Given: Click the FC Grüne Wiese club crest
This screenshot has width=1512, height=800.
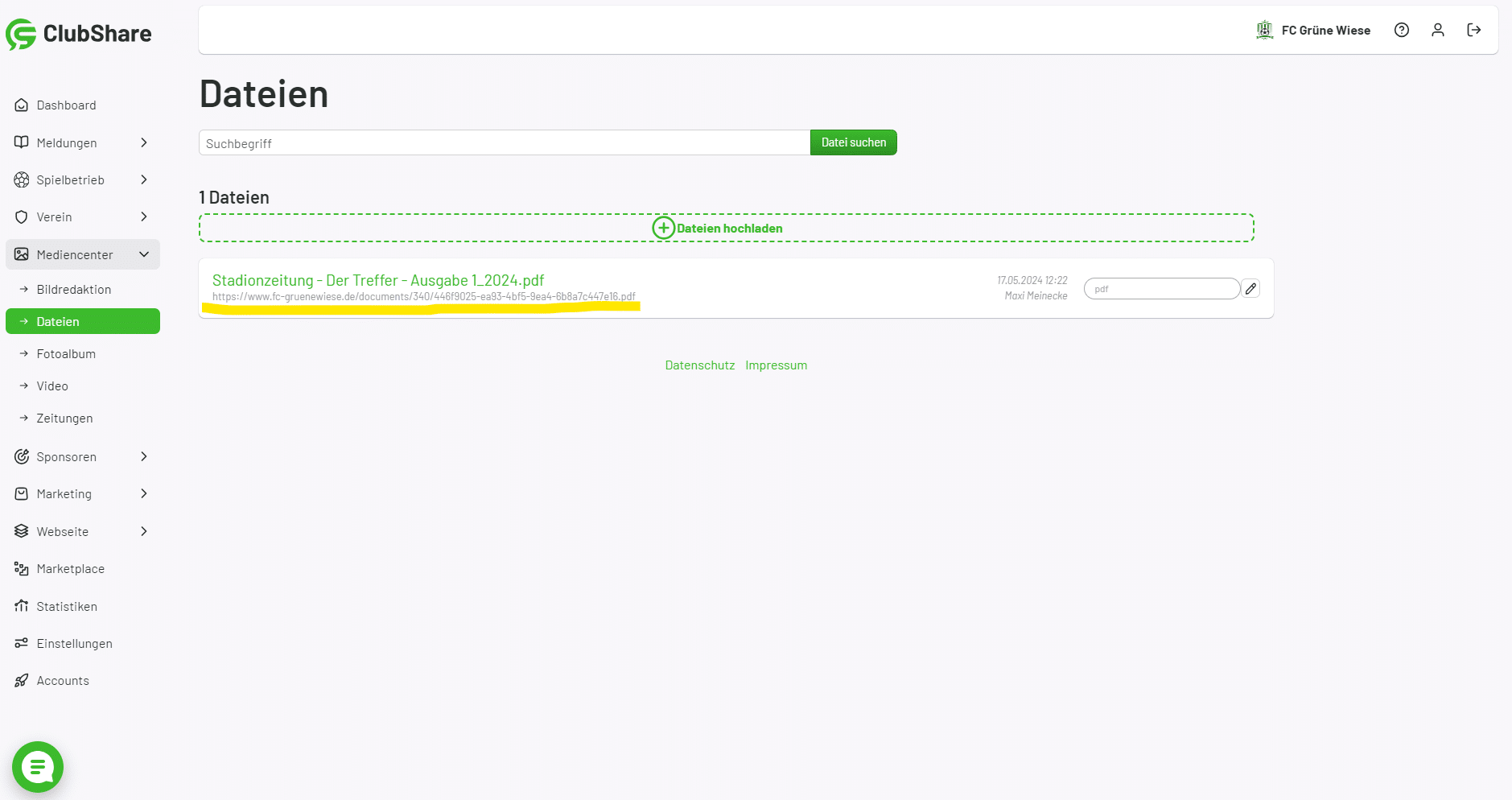Looking at the screenshot, I should [1265, 30].
